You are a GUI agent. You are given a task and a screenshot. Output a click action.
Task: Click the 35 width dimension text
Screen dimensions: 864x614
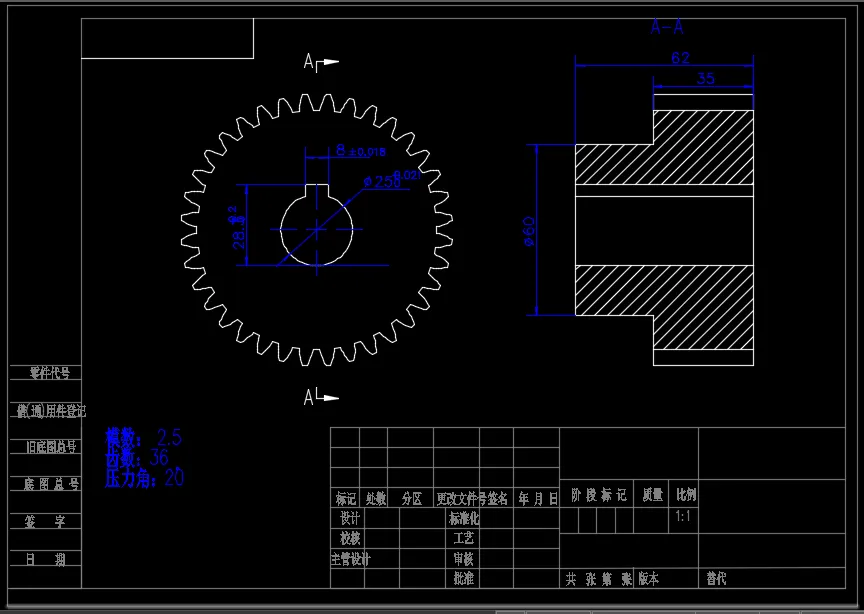pyautogui.click(x=705, y=78)
